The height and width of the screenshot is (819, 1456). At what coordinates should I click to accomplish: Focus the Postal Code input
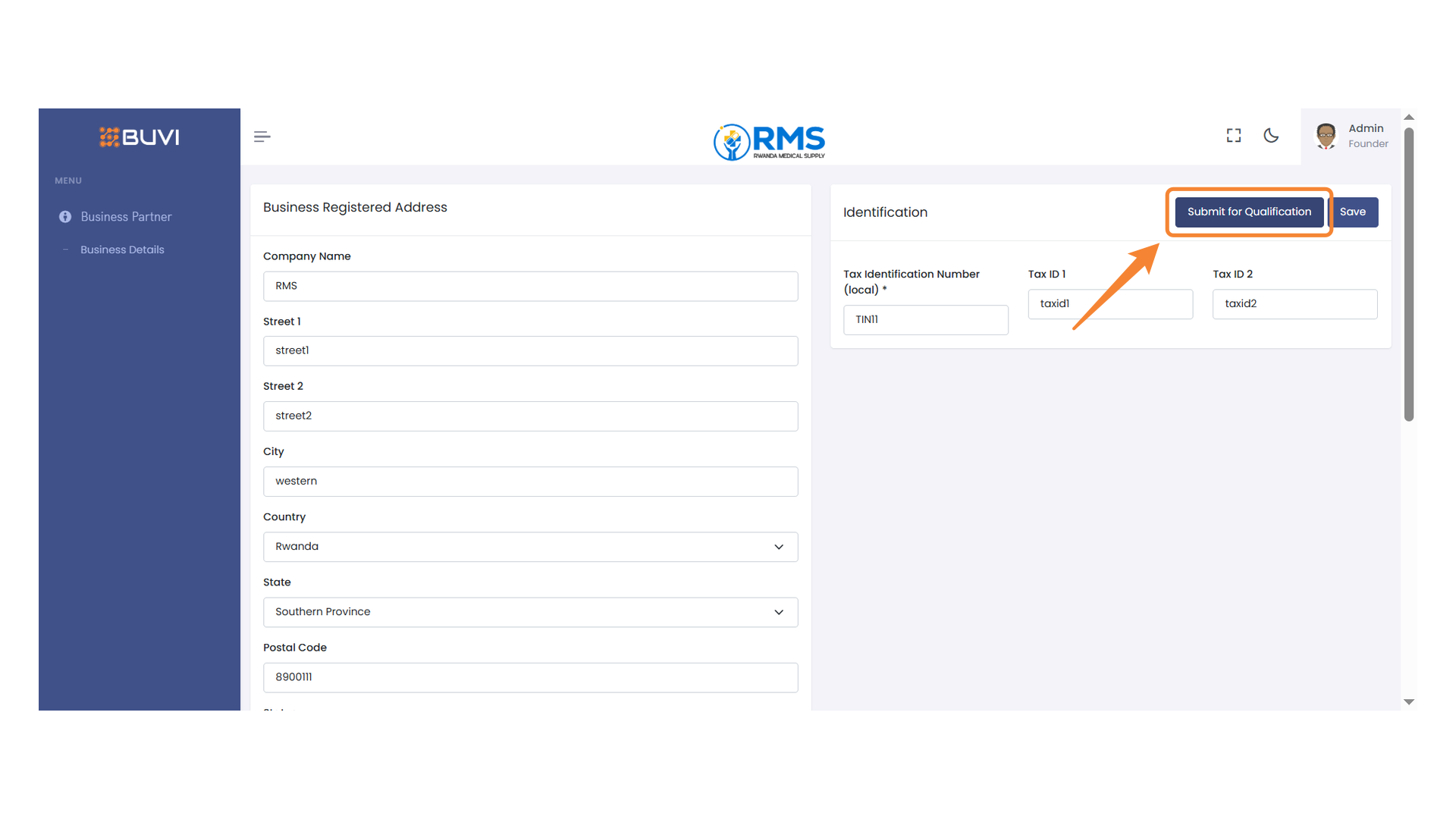click(530, 677)
